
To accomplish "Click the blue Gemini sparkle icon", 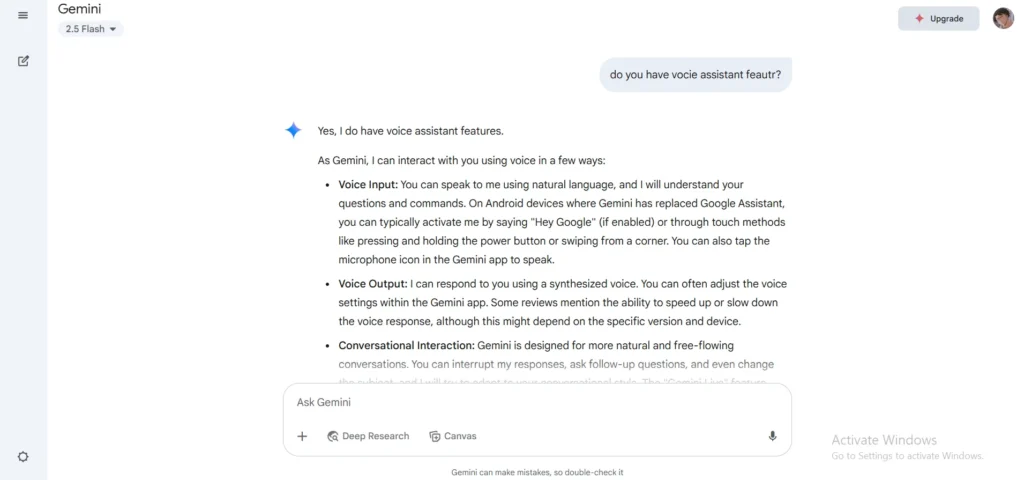I will (293, 130).
